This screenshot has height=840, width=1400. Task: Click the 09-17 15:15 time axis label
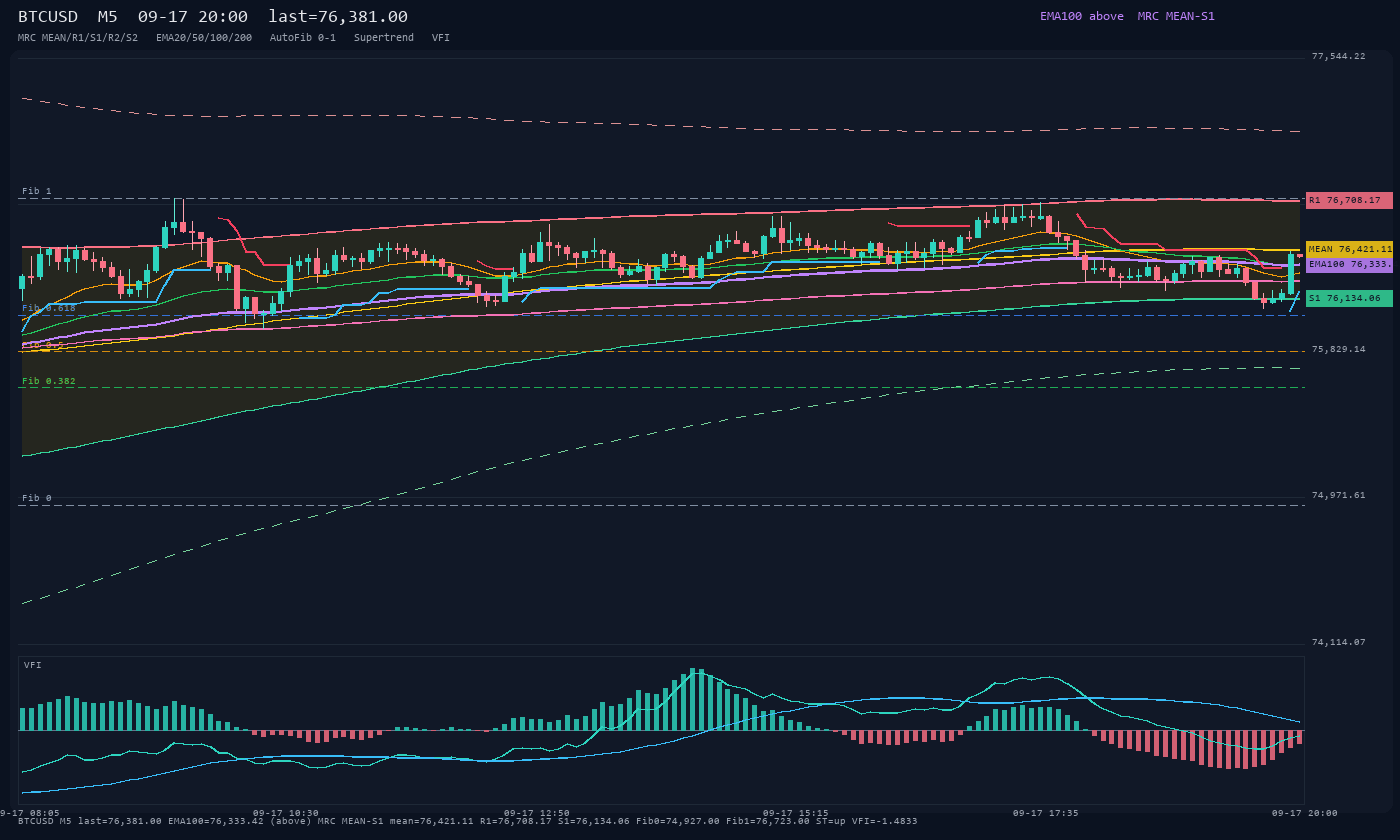pyautogui.click(x=795, y=813)
